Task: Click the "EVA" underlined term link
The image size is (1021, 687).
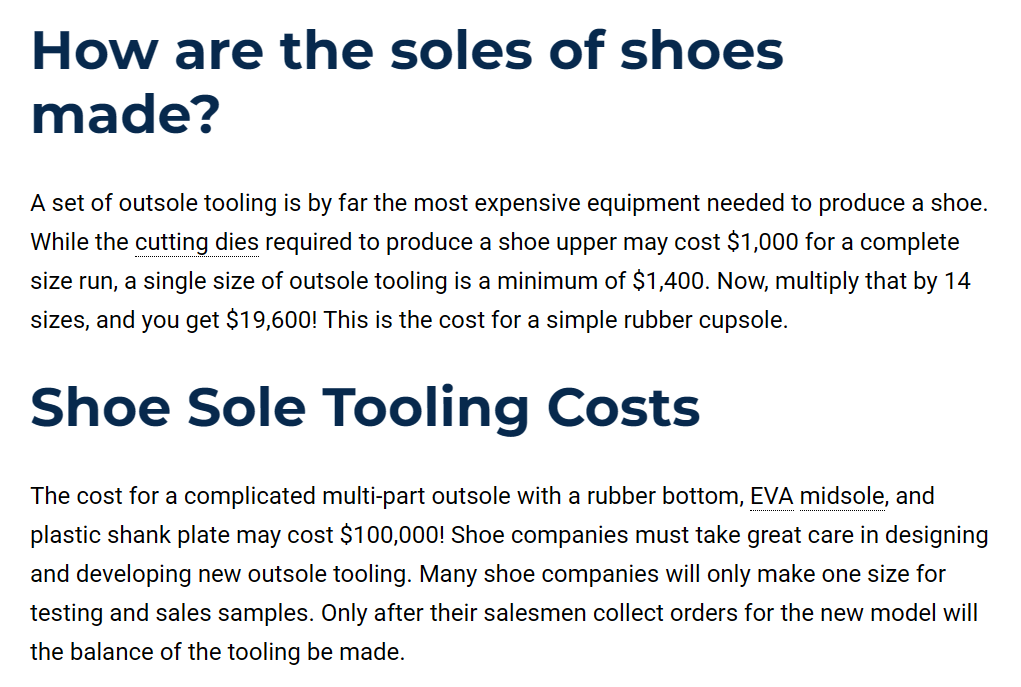Action: 771,496
